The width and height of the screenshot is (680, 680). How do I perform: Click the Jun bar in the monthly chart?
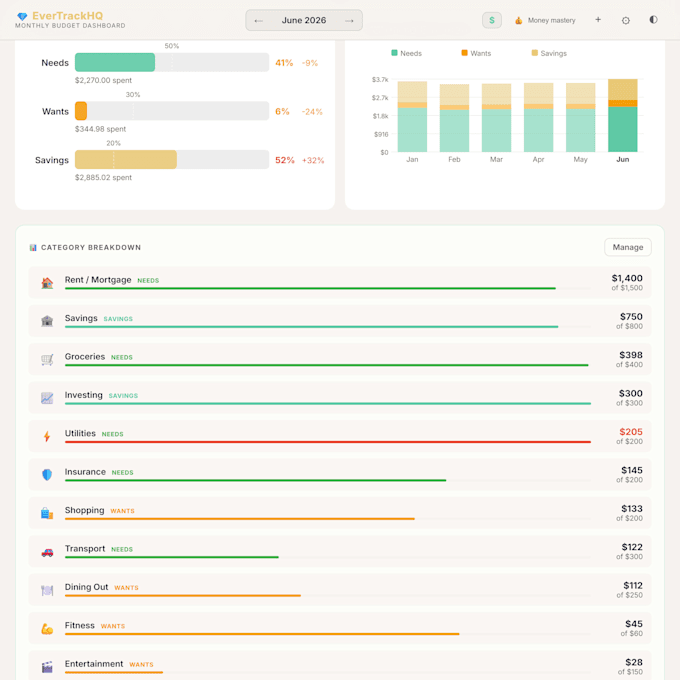[x=622, y=115]
